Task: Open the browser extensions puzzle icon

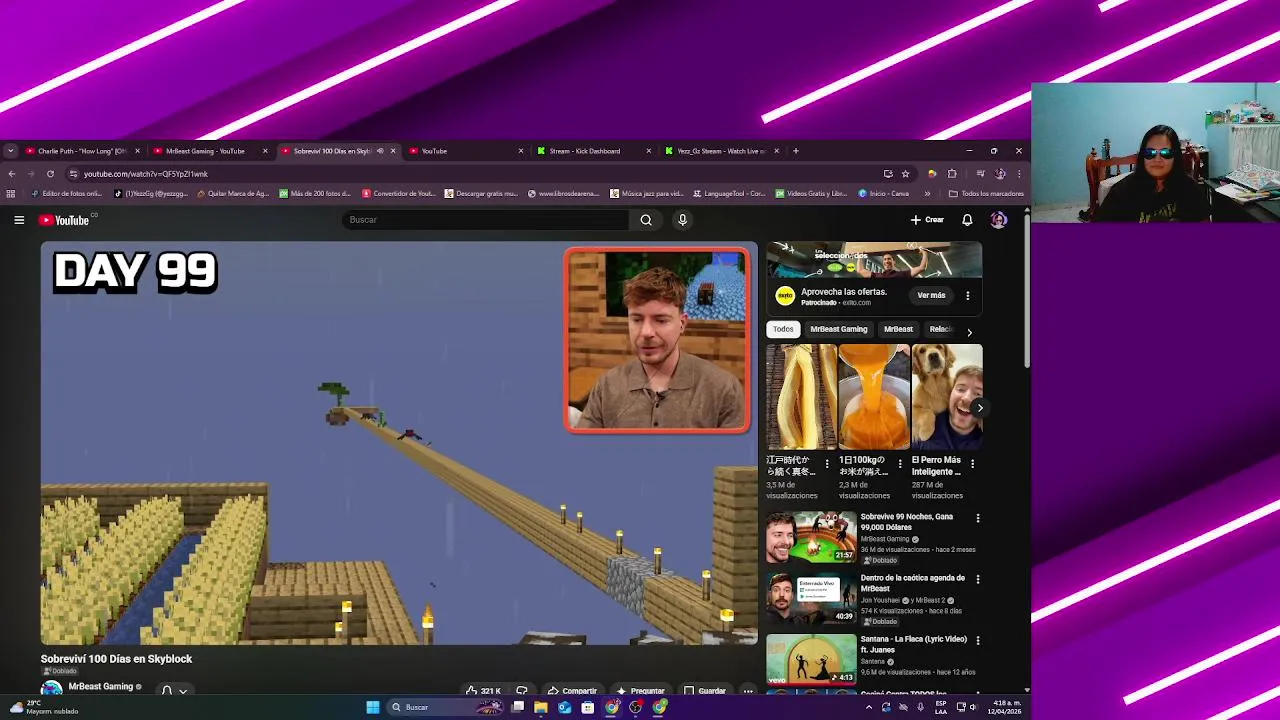Action: [952, 174]
